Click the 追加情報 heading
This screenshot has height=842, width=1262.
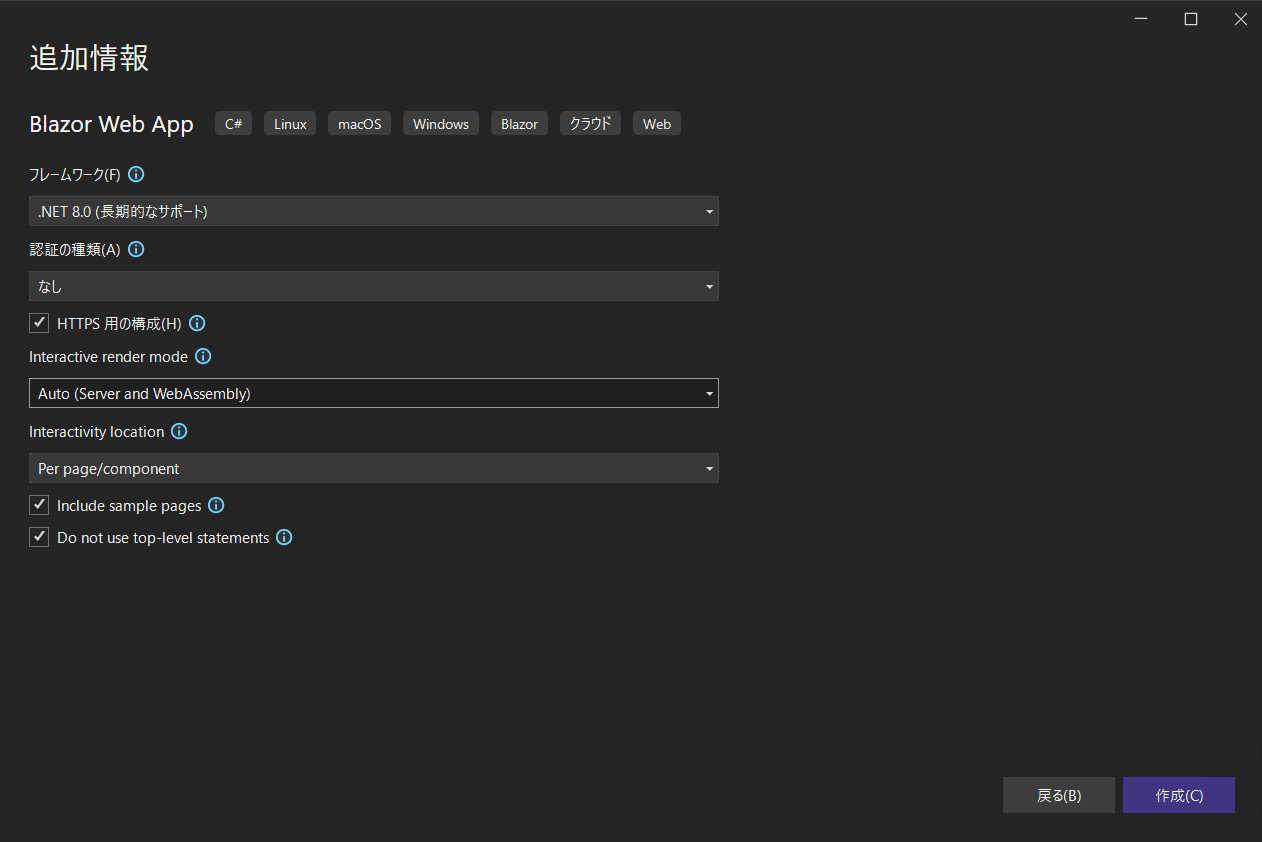89,58
